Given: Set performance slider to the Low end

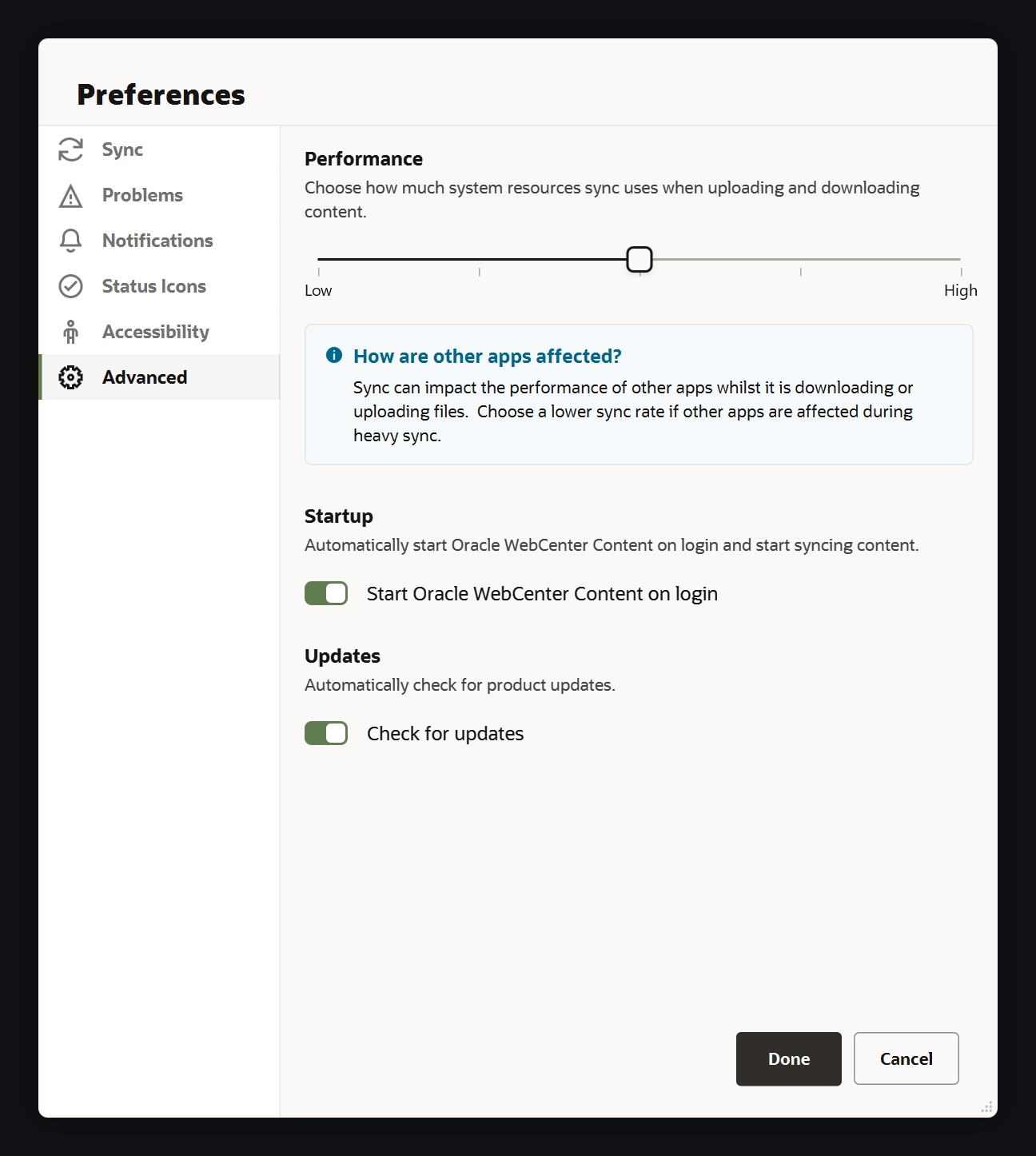Looking at the screenshot, I should point(318,259).
